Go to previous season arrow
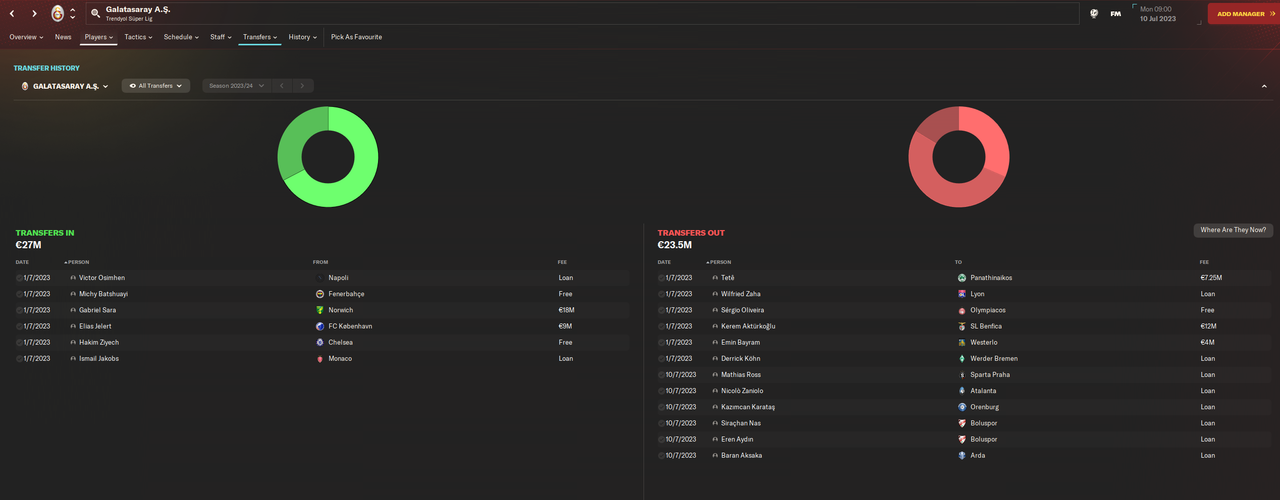This screenshot has width=1280, height=500. (x=282, y=86)
